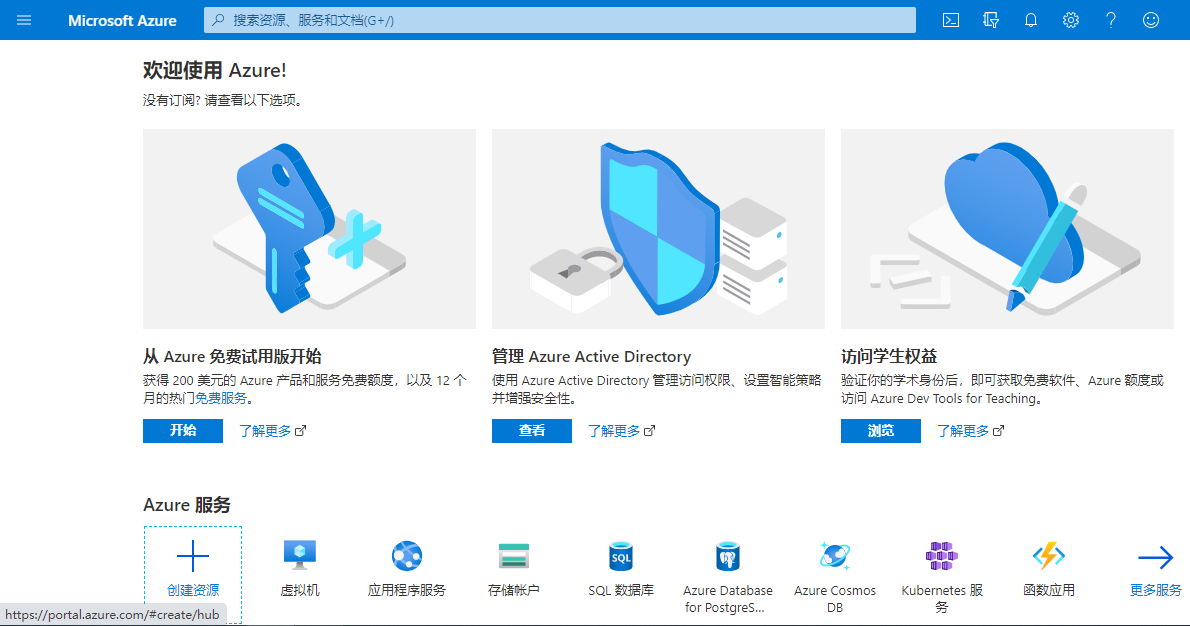1190x626 pixels.
Task: Click the 浏览 button for student benefits
Action: pos(881,431)
